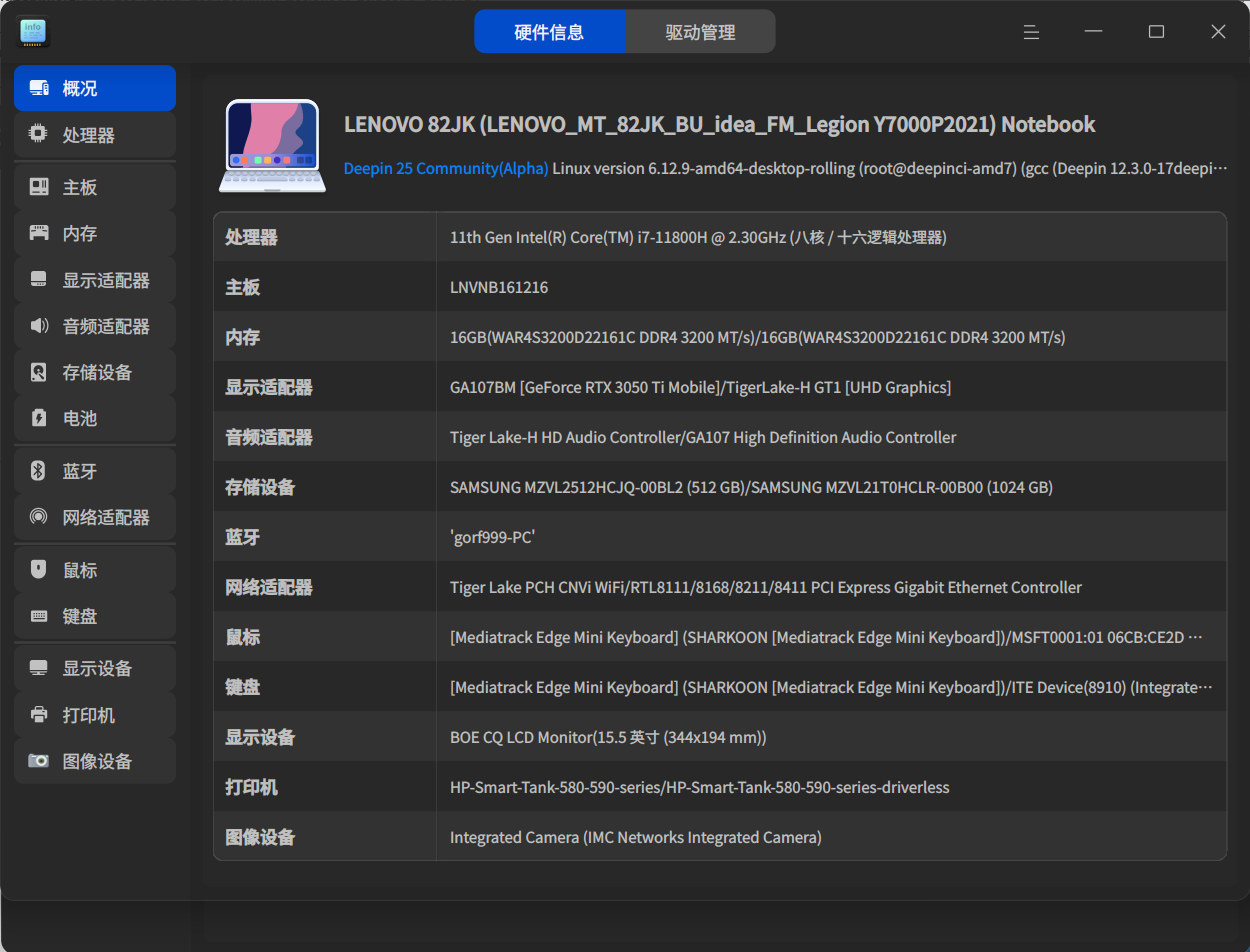Click the 概况 overview monitor icon
Screen dimensions: 1250x952
[x=39, y=88]
